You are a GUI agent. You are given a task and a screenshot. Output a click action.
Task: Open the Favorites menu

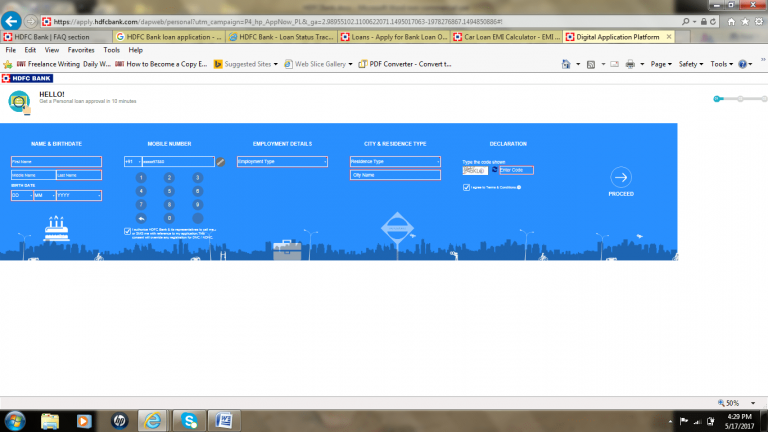click(x=81, y=49)
